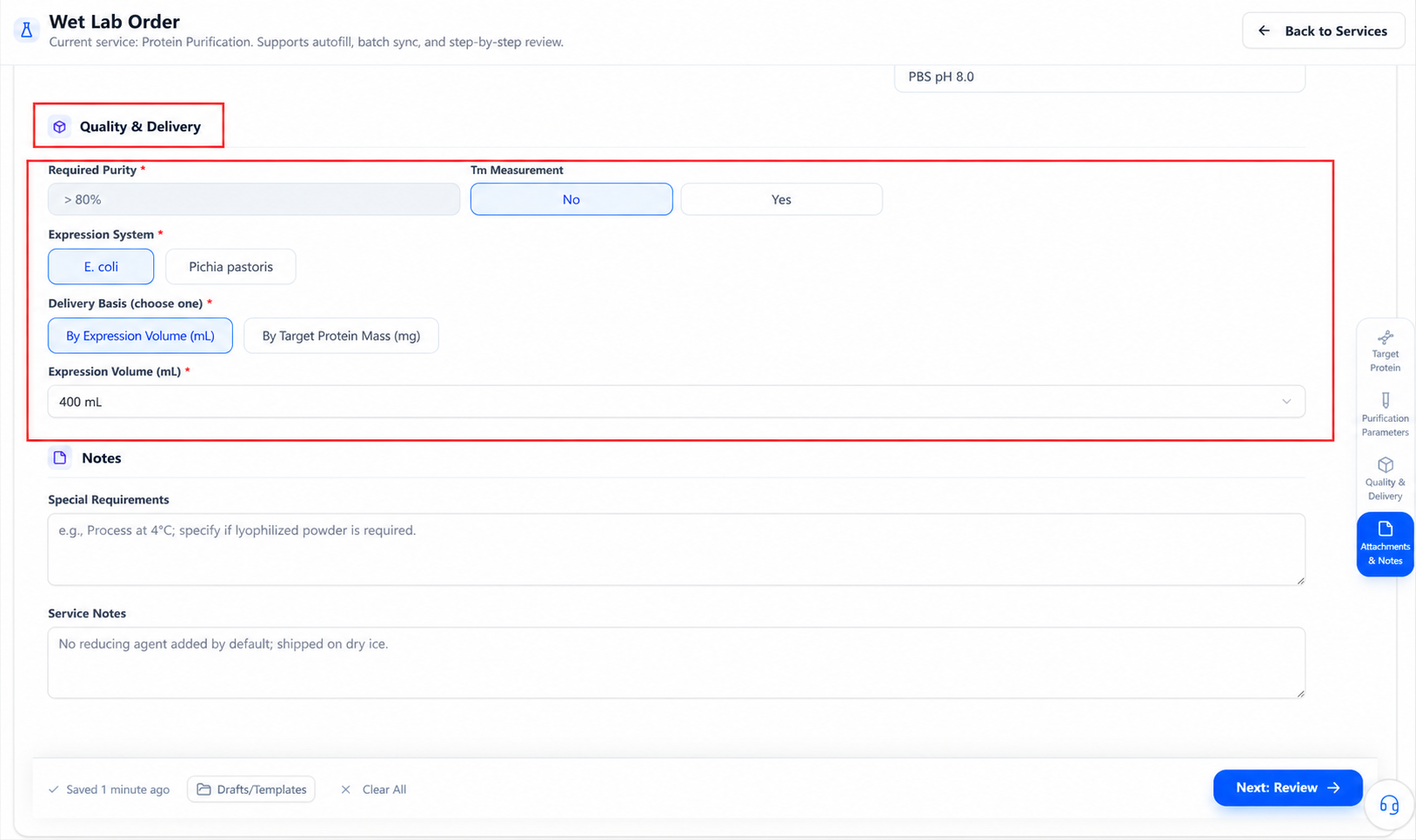Select By Expression Volume (mL) delivery basis
Screen dimensions: 1416x840
coord(140,336)
